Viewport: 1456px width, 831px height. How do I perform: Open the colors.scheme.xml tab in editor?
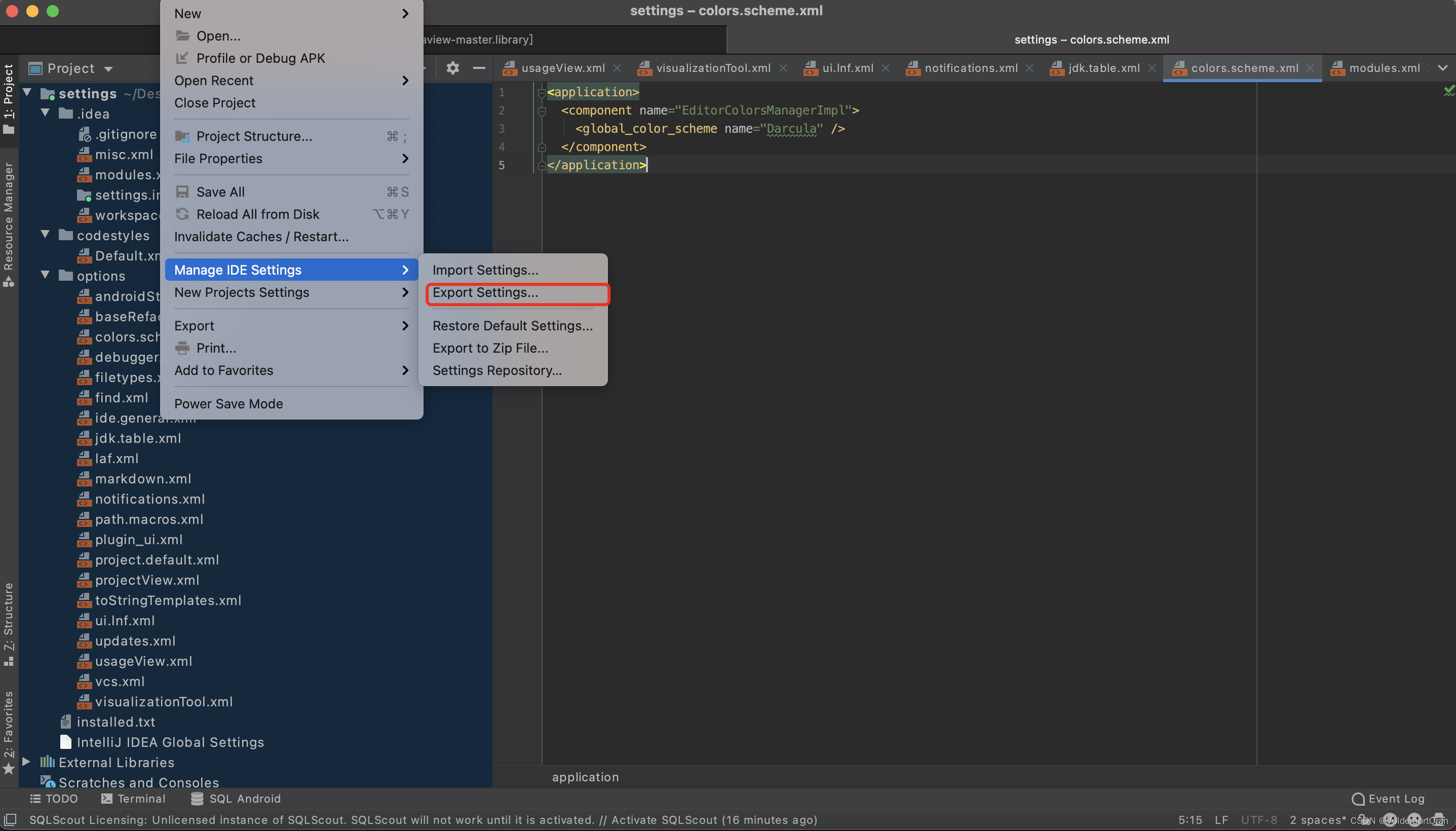point(1244,67)
